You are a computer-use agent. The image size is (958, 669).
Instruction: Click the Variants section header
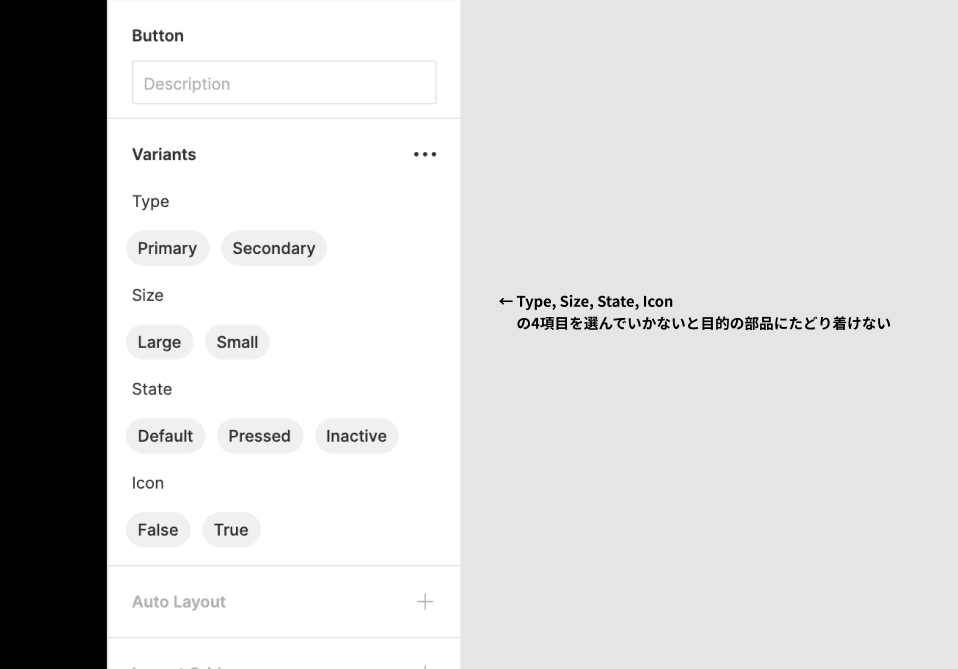coord(164,154)
